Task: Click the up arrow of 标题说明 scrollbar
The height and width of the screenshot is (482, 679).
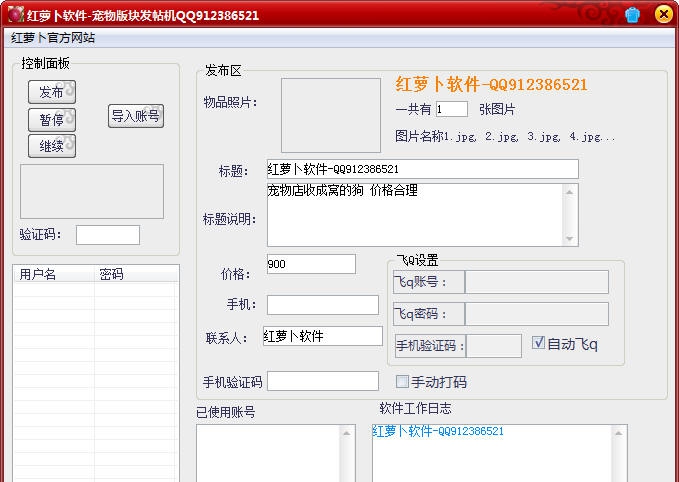Action: (x=570, y=192)
